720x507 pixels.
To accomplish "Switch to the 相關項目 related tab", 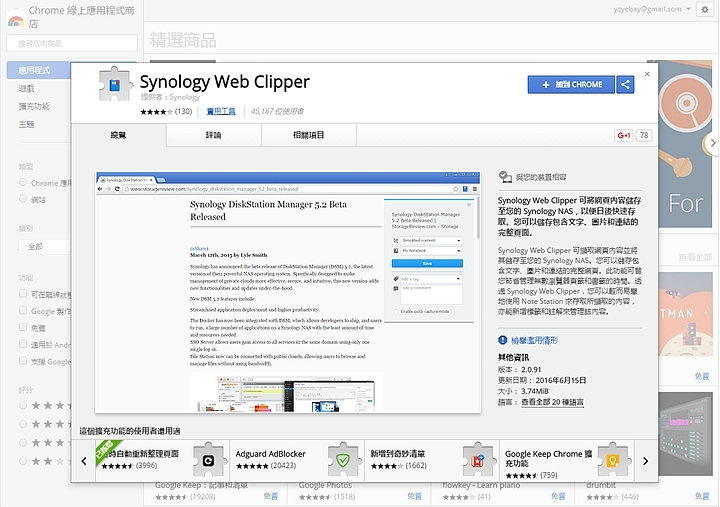I will pyautogui.click(x=308, y=135).
